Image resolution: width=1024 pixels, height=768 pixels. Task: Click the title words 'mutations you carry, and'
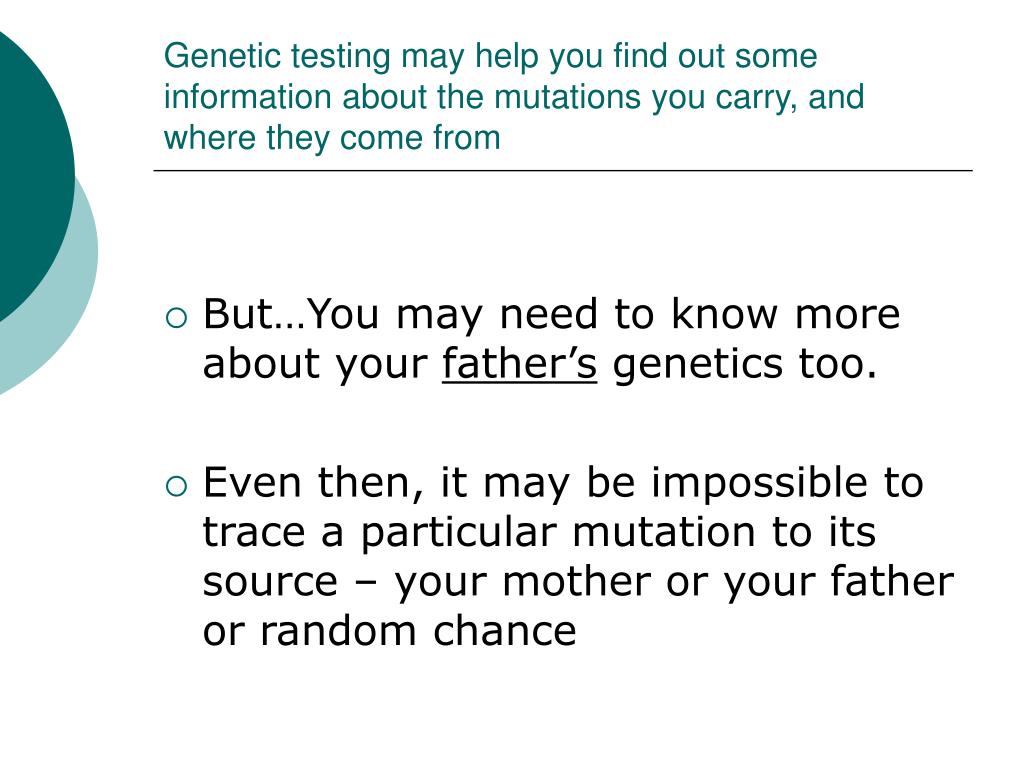(x=679, y=98)
